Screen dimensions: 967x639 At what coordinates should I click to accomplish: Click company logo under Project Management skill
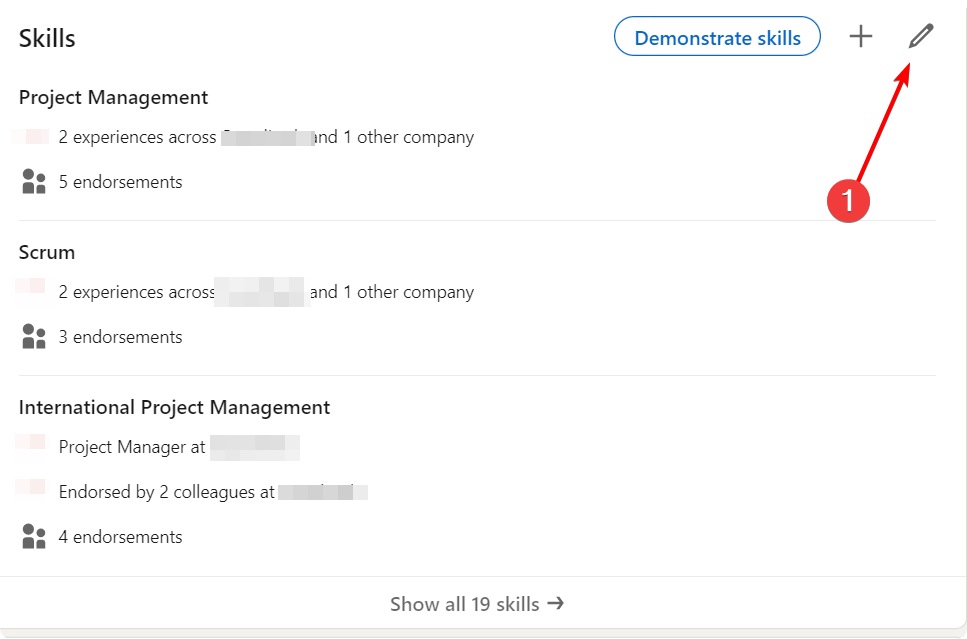tap(32, 136)
